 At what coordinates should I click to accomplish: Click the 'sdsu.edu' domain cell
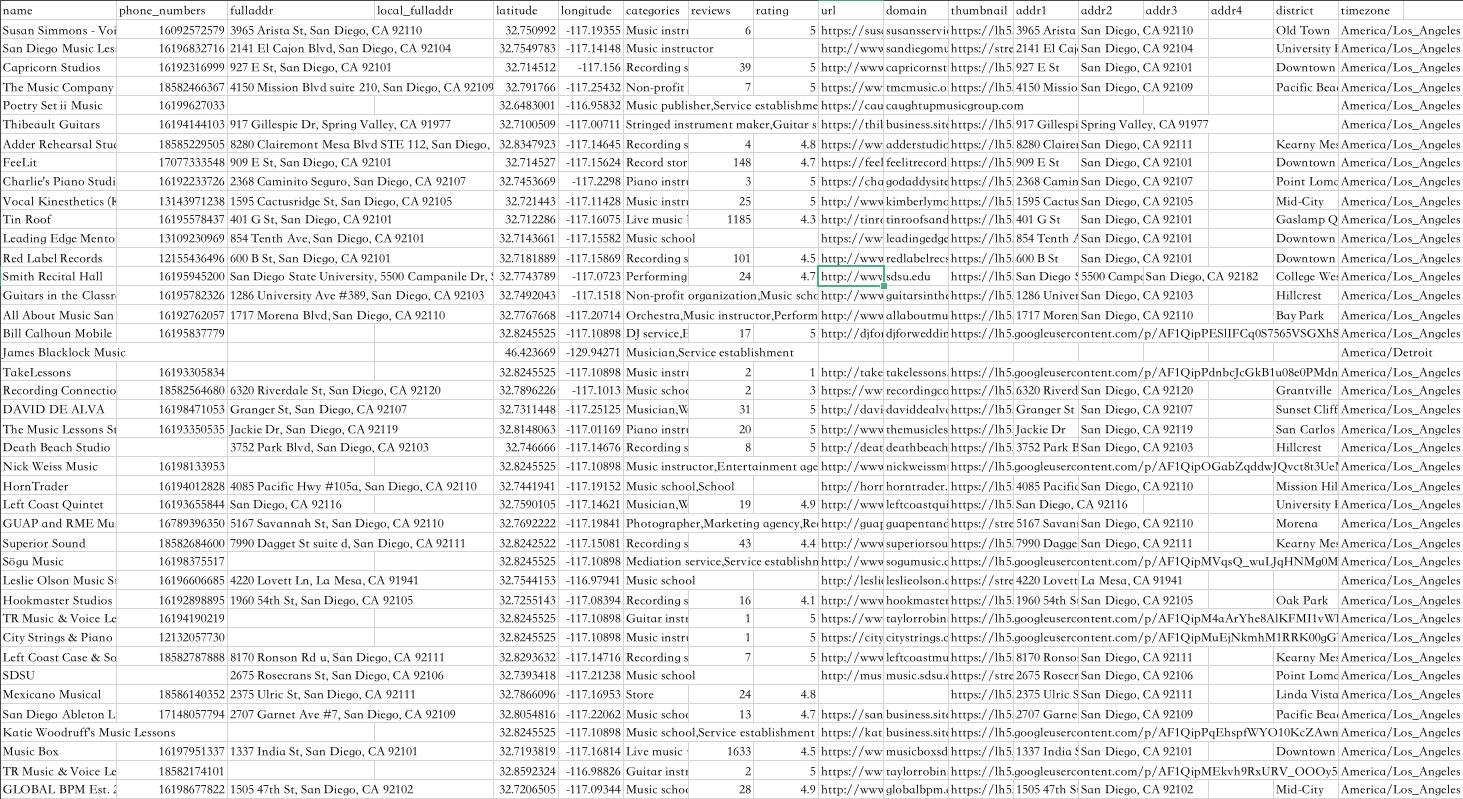coord(916,276)
